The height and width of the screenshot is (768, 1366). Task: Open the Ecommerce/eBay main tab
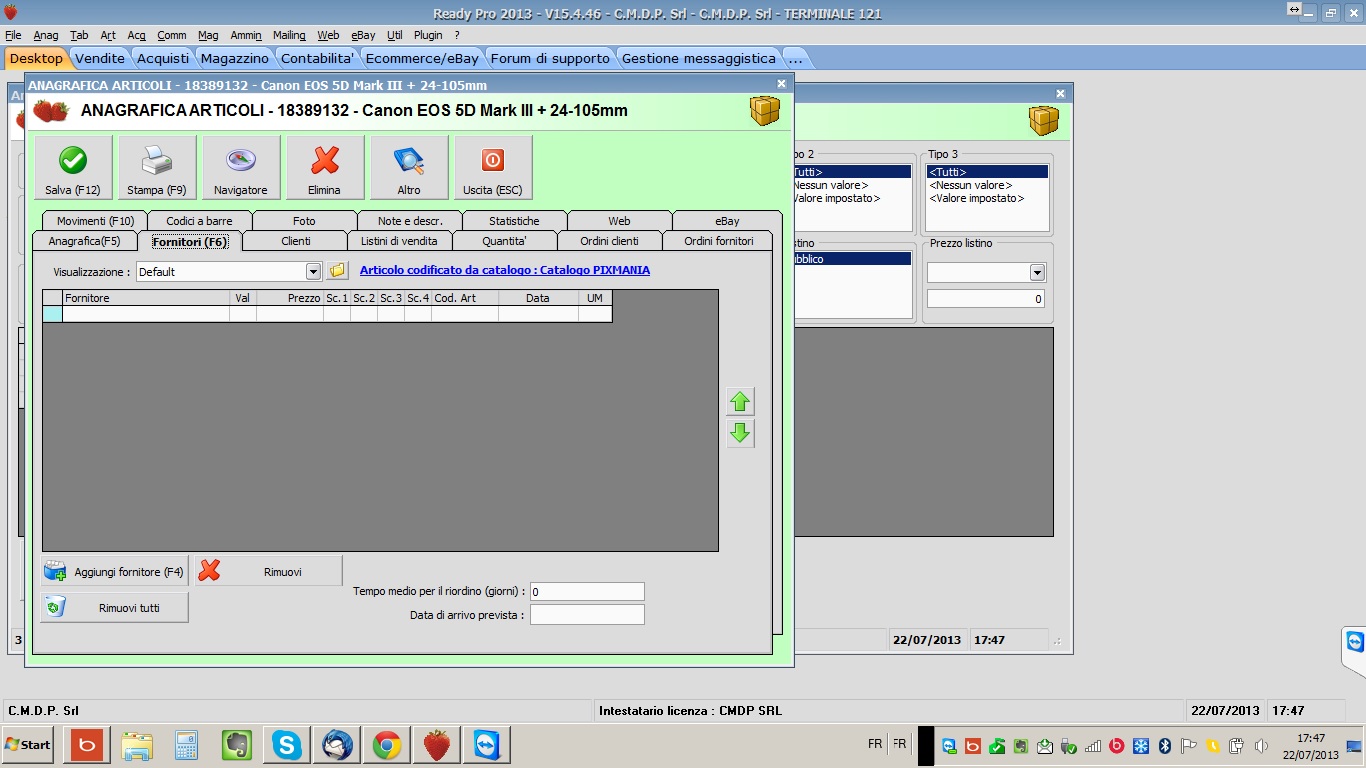[422, 58]
